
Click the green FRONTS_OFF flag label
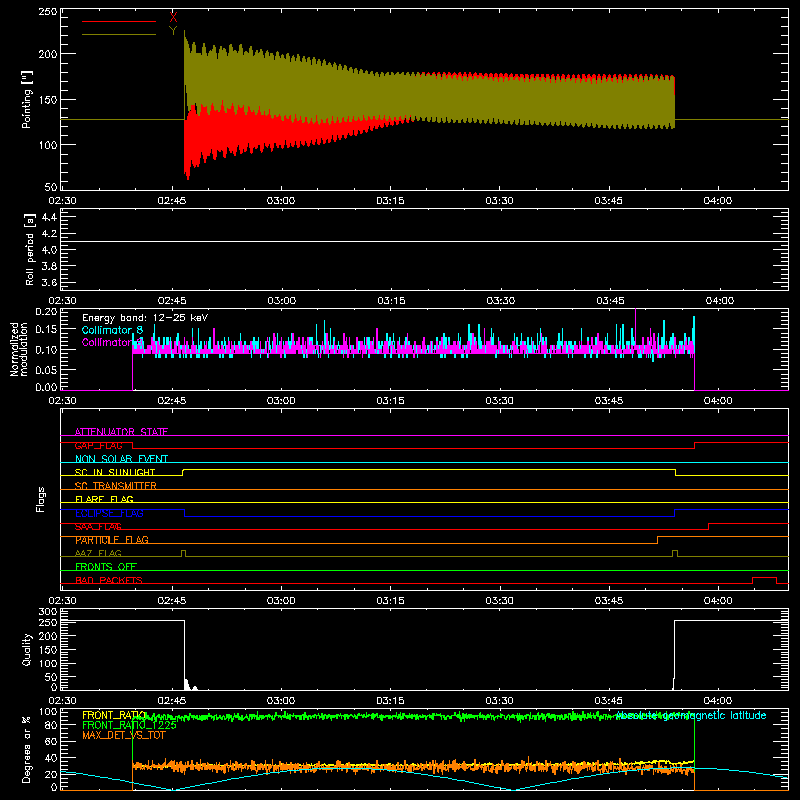(106, 567)
